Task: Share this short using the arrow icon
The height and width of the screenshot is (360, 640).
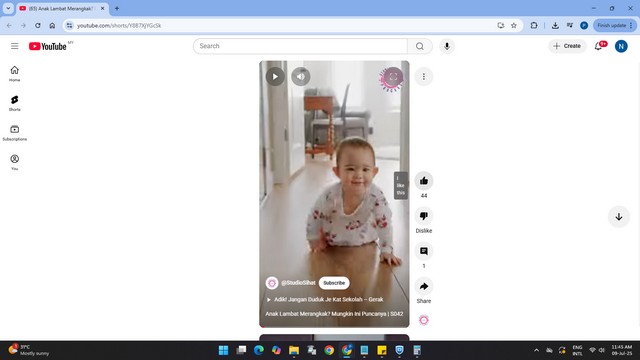Action: tap(424, 286)
